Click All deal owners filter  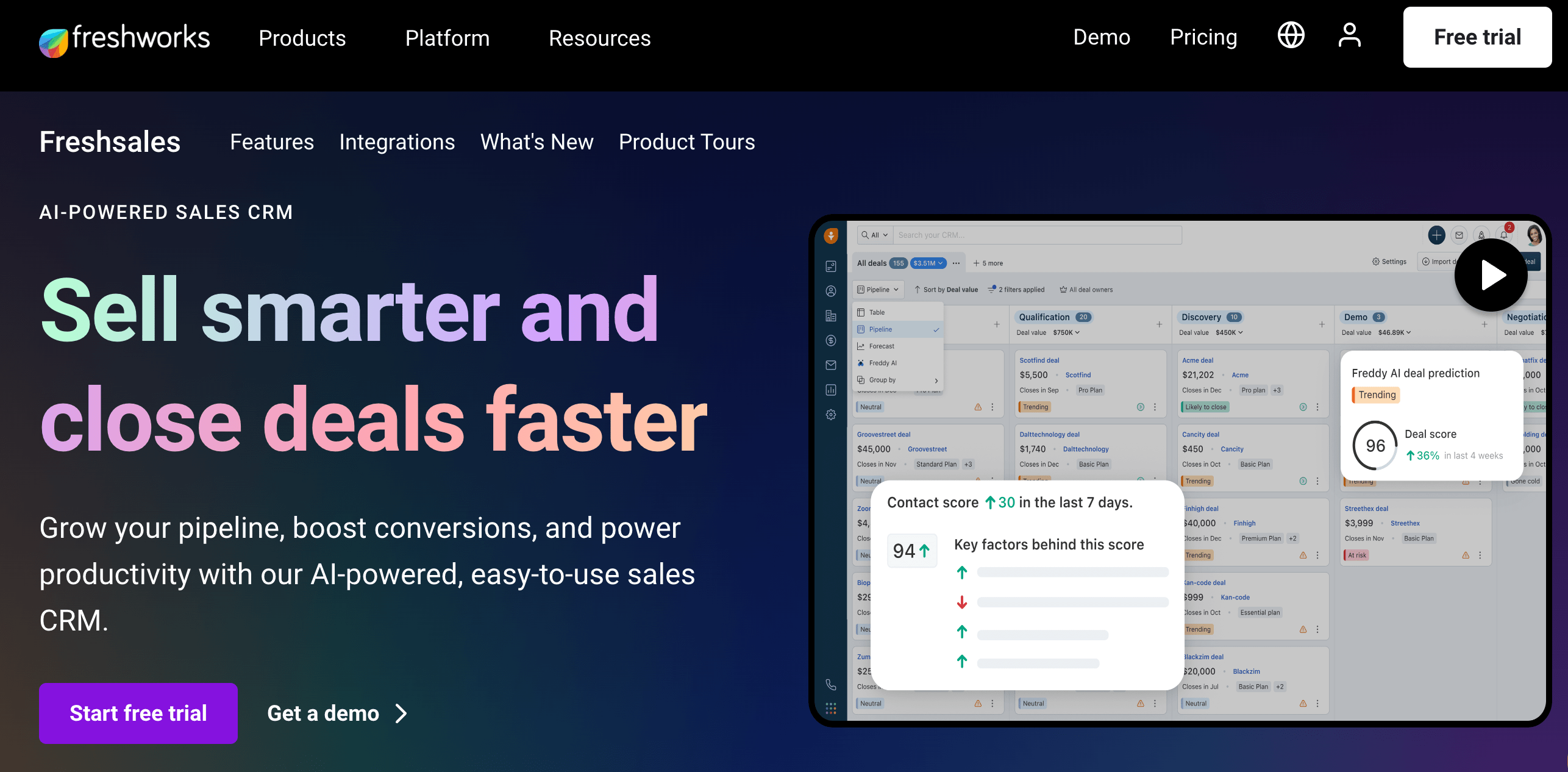point(1086,290)
